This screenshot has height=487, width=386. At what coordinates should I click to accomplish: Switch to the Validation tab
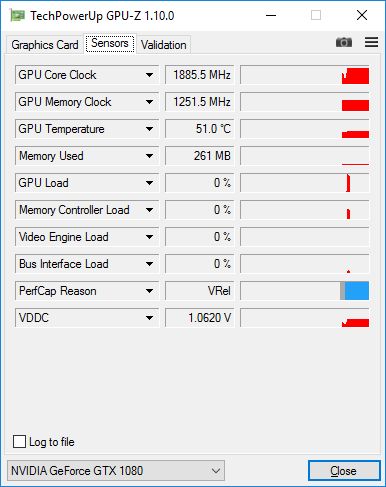coord(164,45)
